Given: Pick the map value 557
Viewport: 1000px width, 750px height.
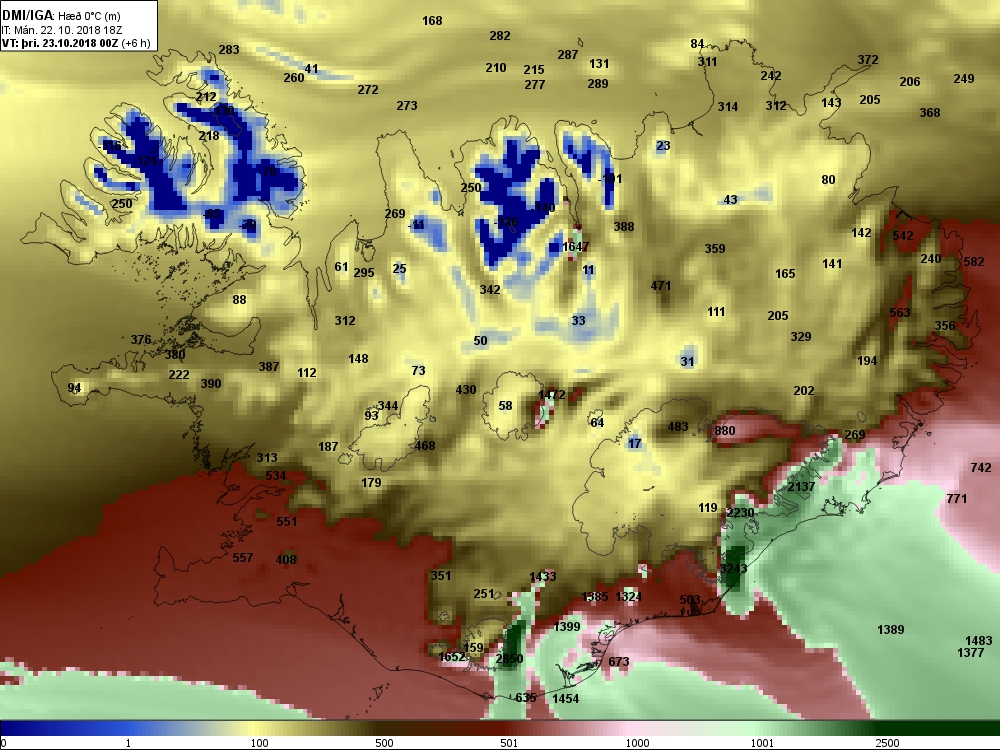Looking at the screenshot, I should pyautogui.click(x=242, y=557).
